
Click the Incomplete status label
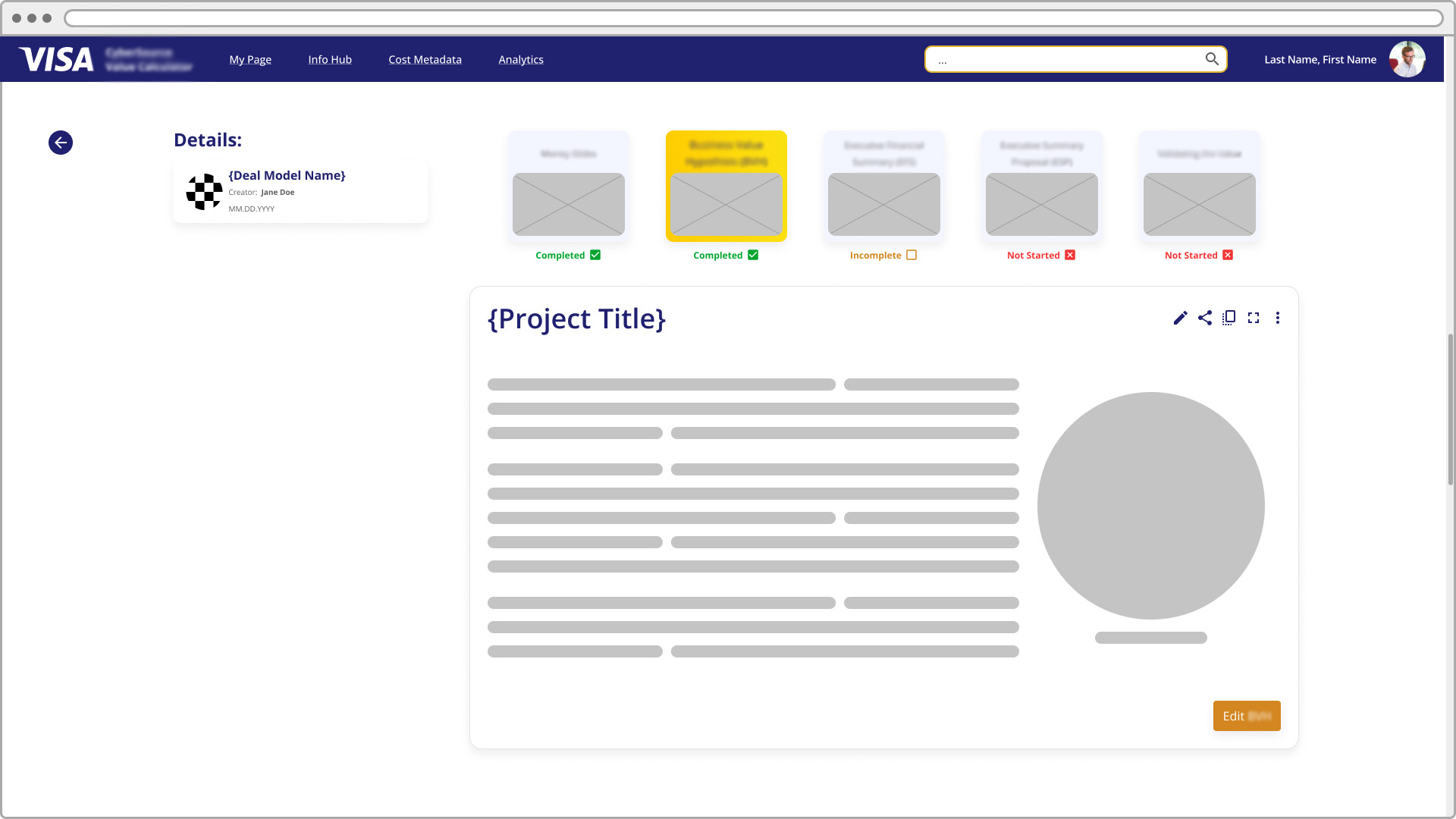click(x=875, y=256)
